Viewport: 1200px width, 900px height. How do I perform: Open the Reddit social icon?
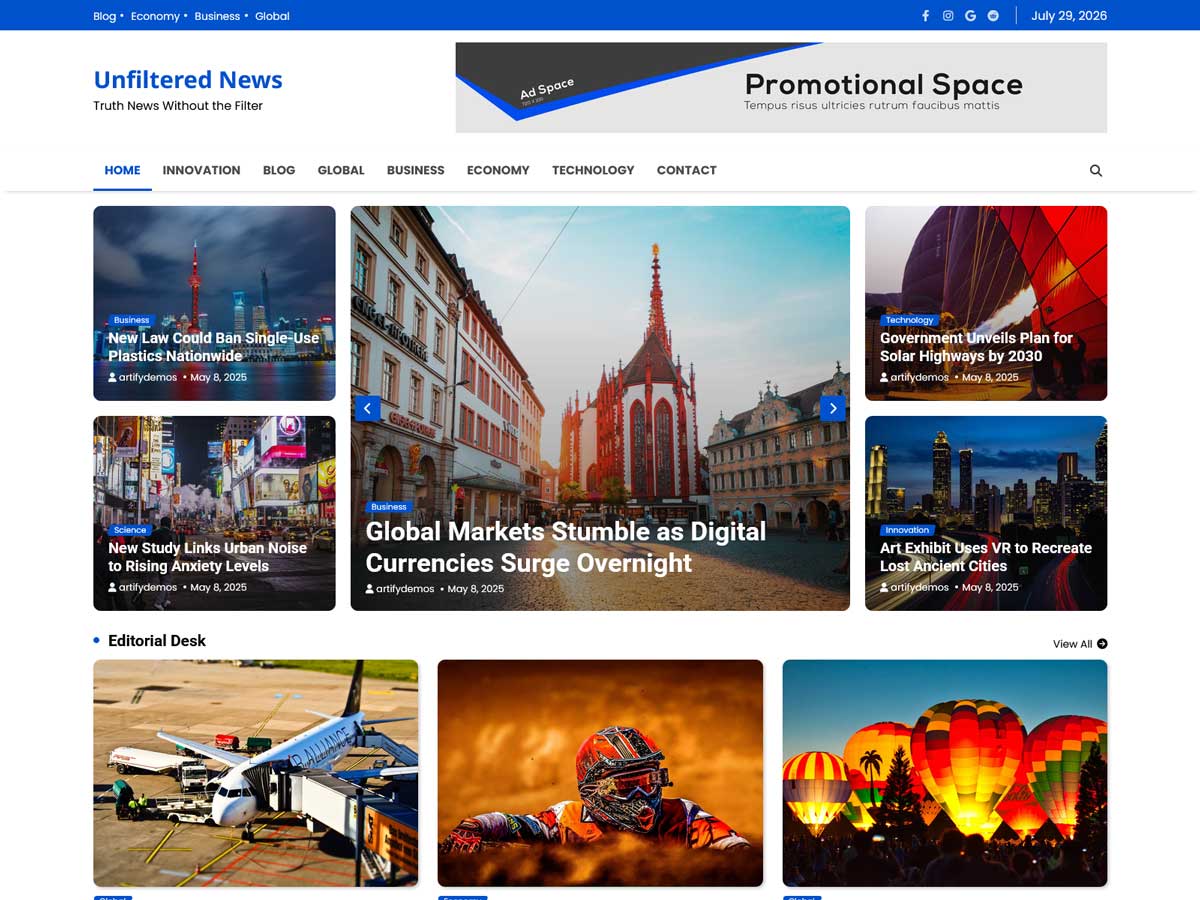coord(993,16)
